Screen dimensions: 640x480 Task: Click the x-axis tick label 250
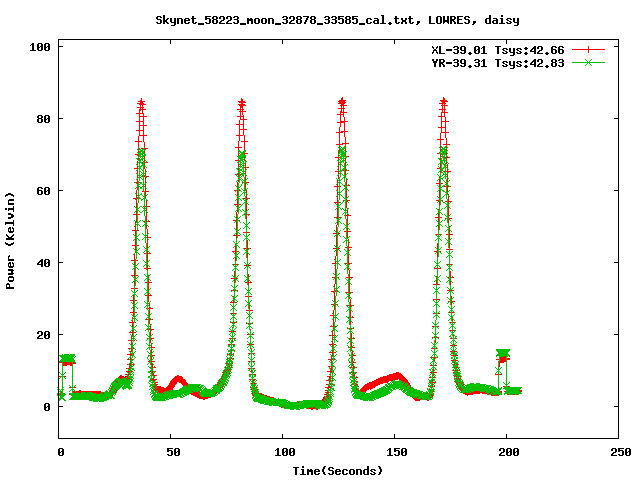(x=620, y=452)
